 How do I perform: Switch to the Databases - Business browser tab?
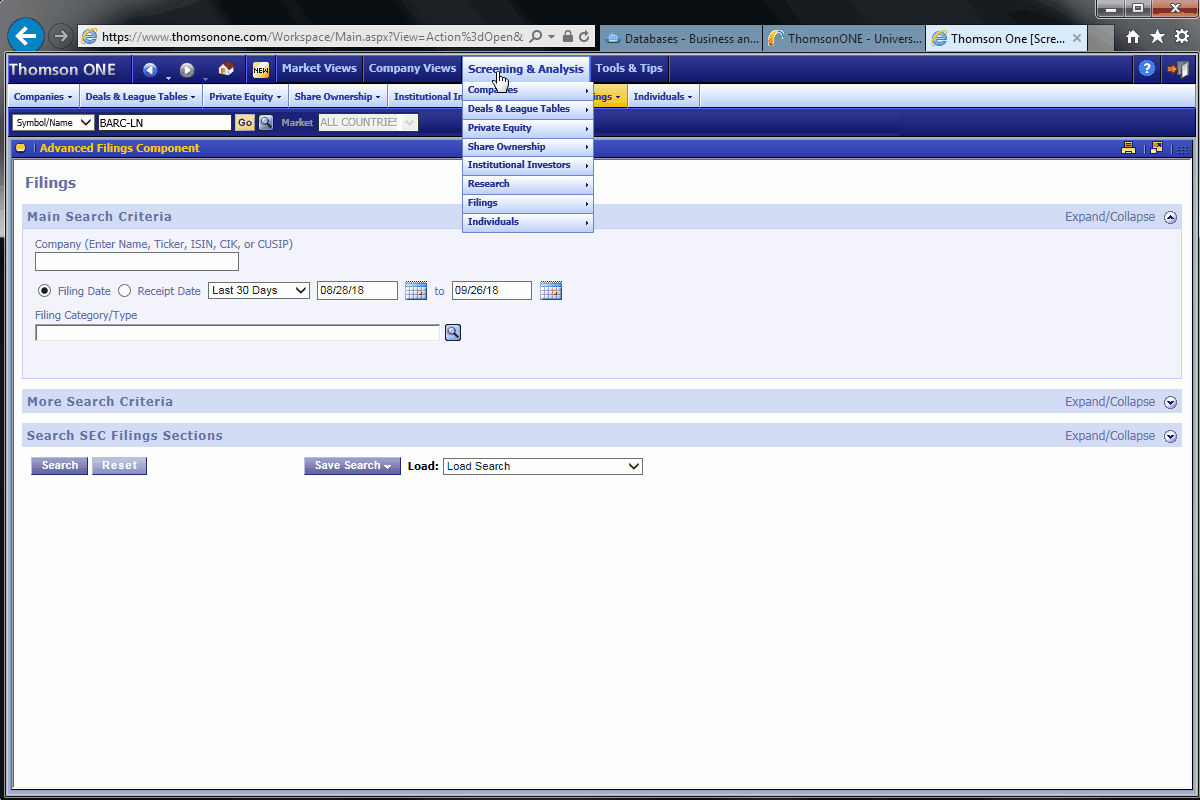tap(682, 39)
